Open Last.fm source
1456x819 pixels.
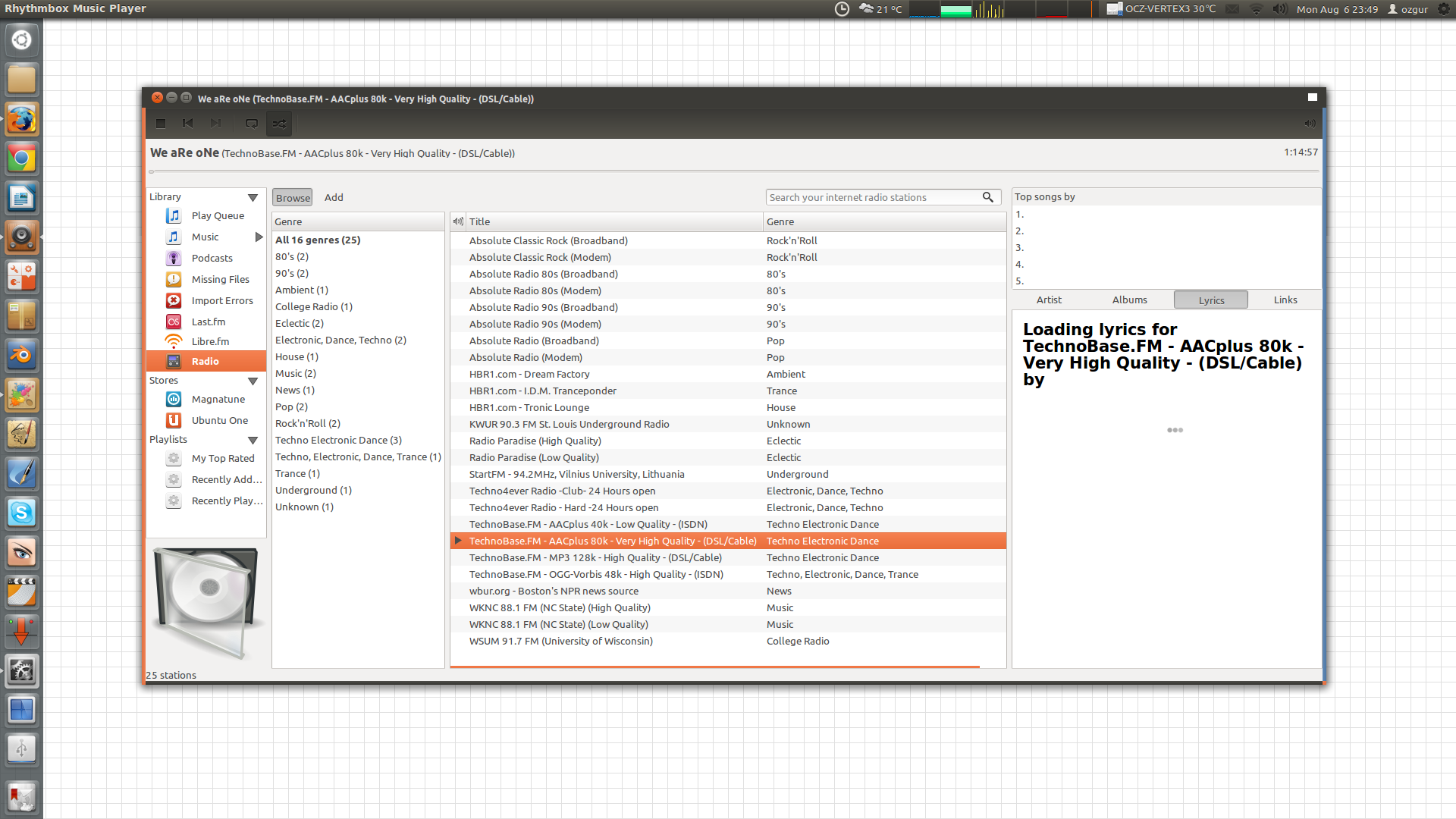[206, 322]
